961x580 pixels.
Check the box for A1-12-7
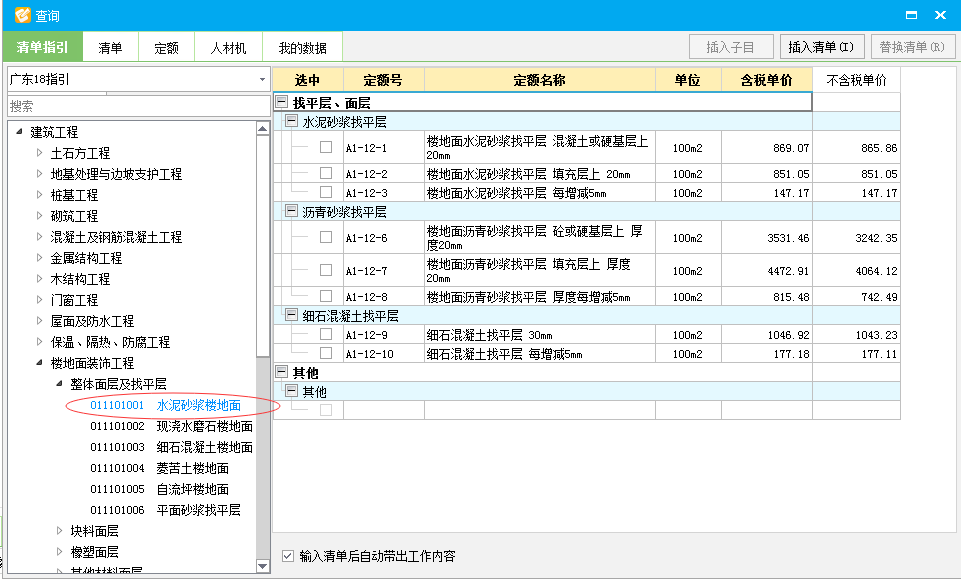[326, 270]
